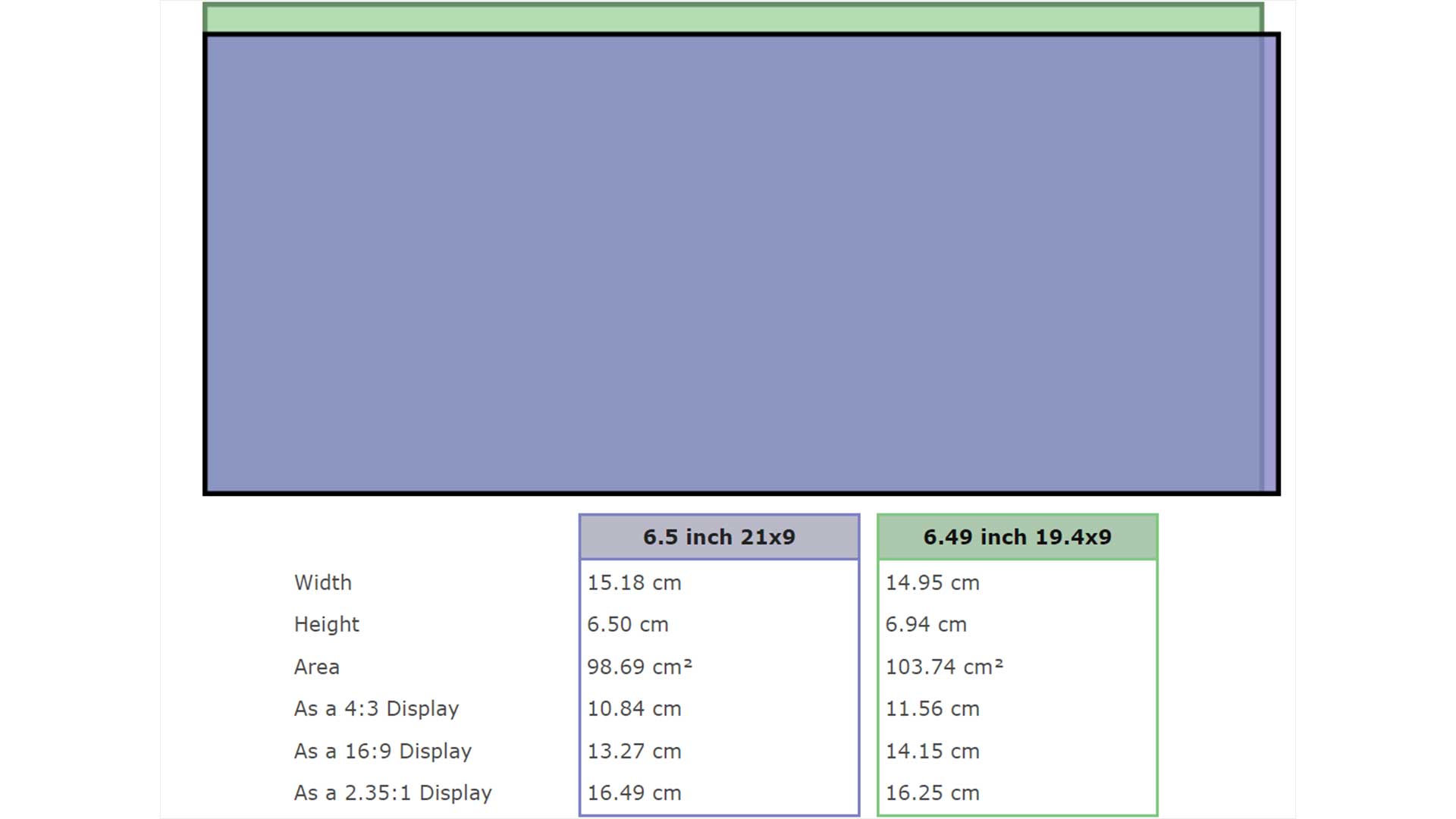1456x819 pixels.
Task: Click the 11.56 cm 4:3 value
Action: coord(933,708)
